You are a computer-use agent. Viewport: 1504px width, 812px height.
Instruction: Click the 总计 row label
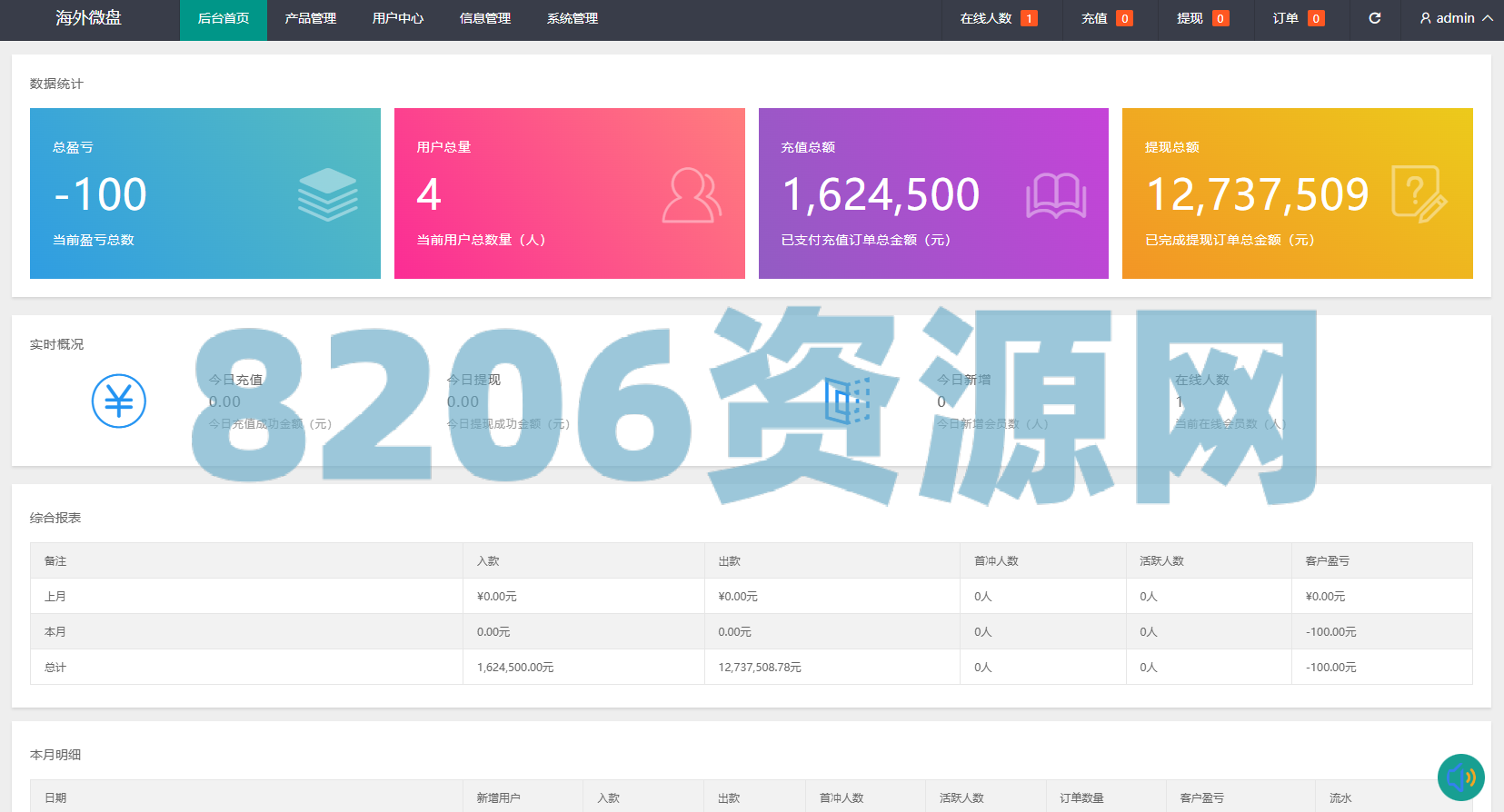click(x=55, y=668)
